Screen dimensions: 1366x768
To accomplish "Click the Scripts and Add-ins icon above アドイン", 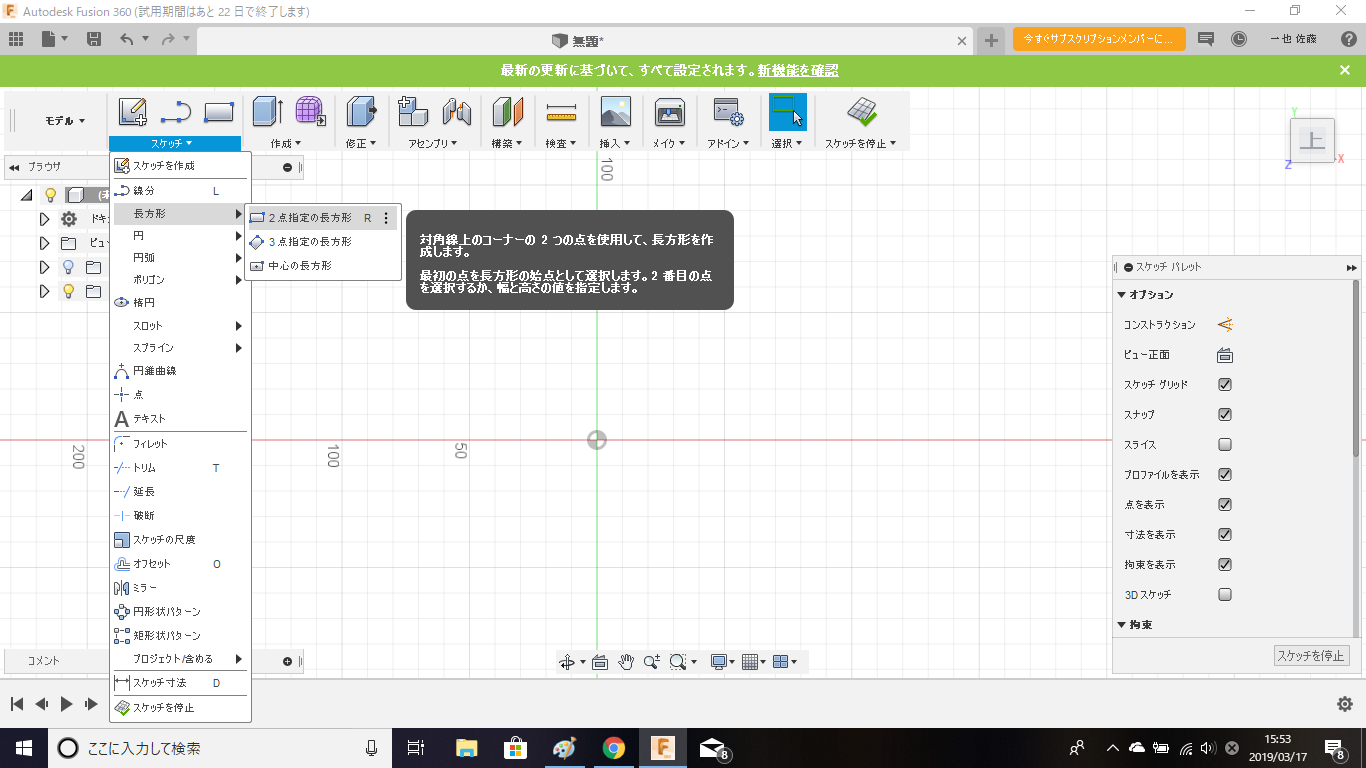I will [x=727, y=112].
